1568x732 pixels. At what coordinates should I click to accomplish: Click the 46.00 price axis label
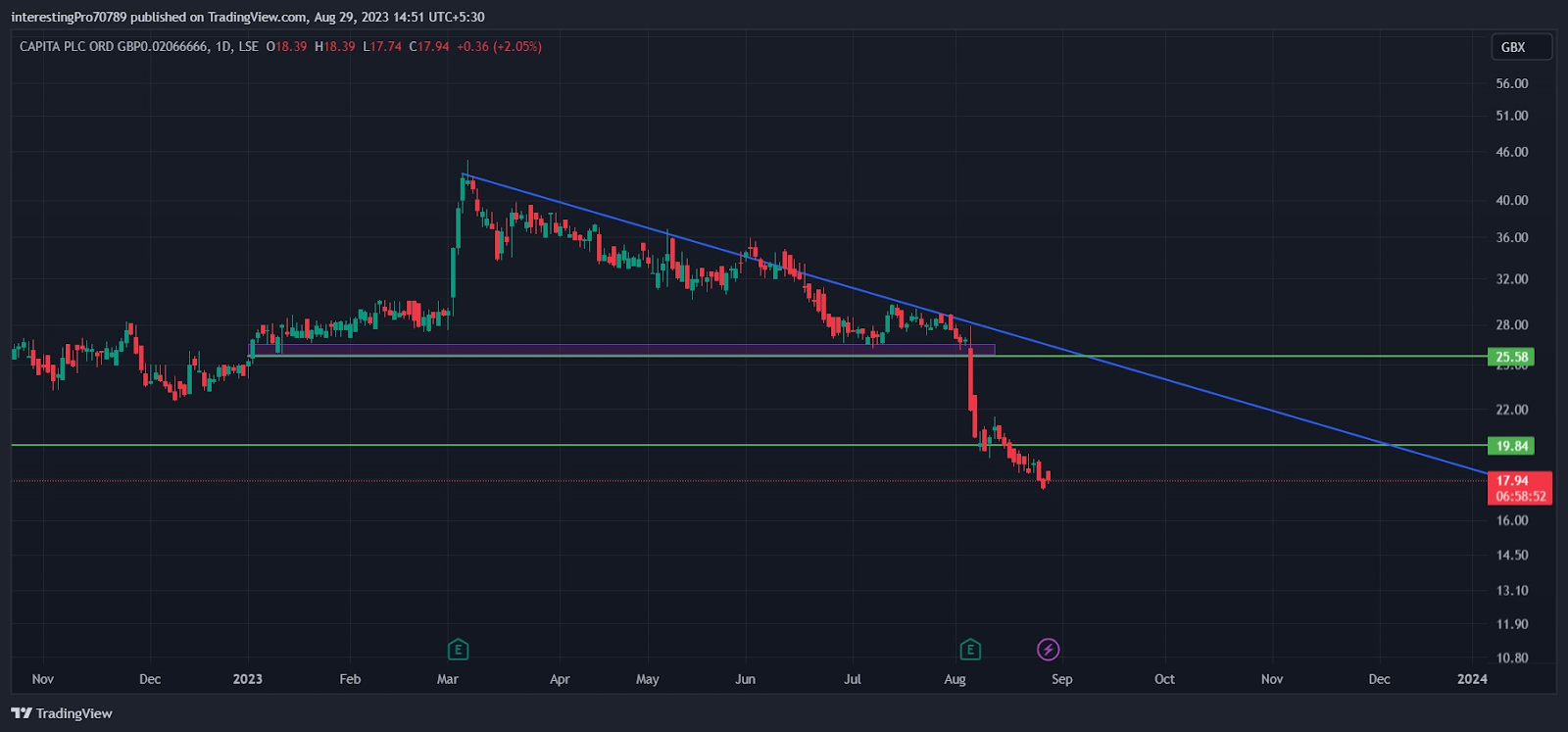(x=1511, y=152)
